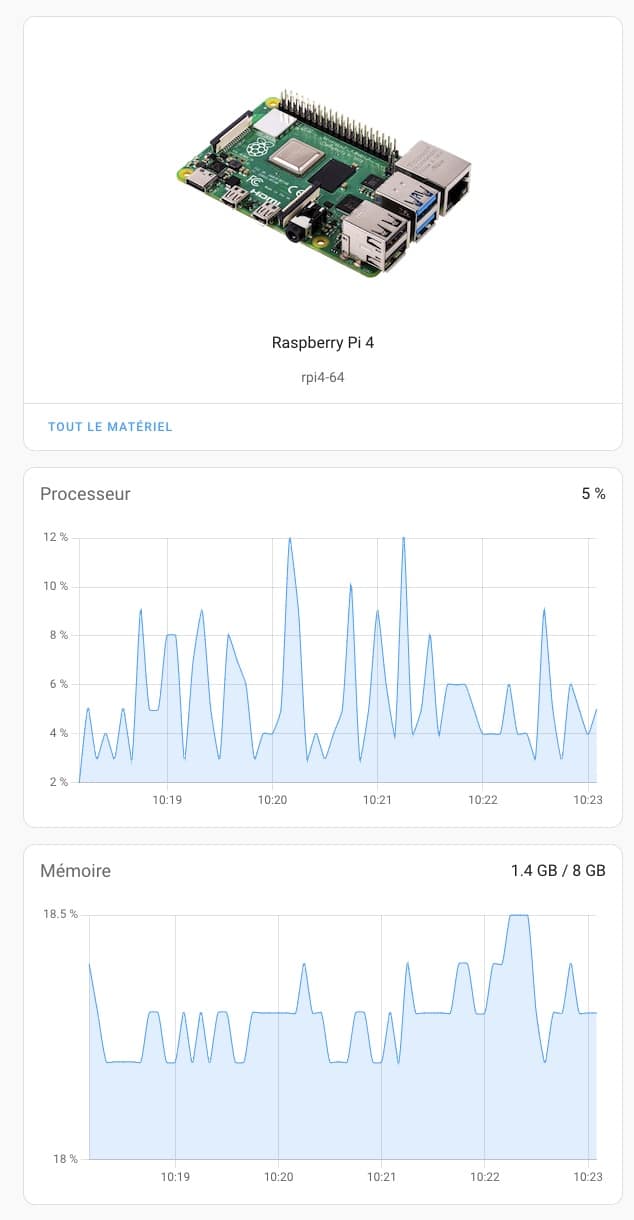Click the 2 % axis label in the Processeur chart
Screen dimensions: 634x1220
[57, 783]
